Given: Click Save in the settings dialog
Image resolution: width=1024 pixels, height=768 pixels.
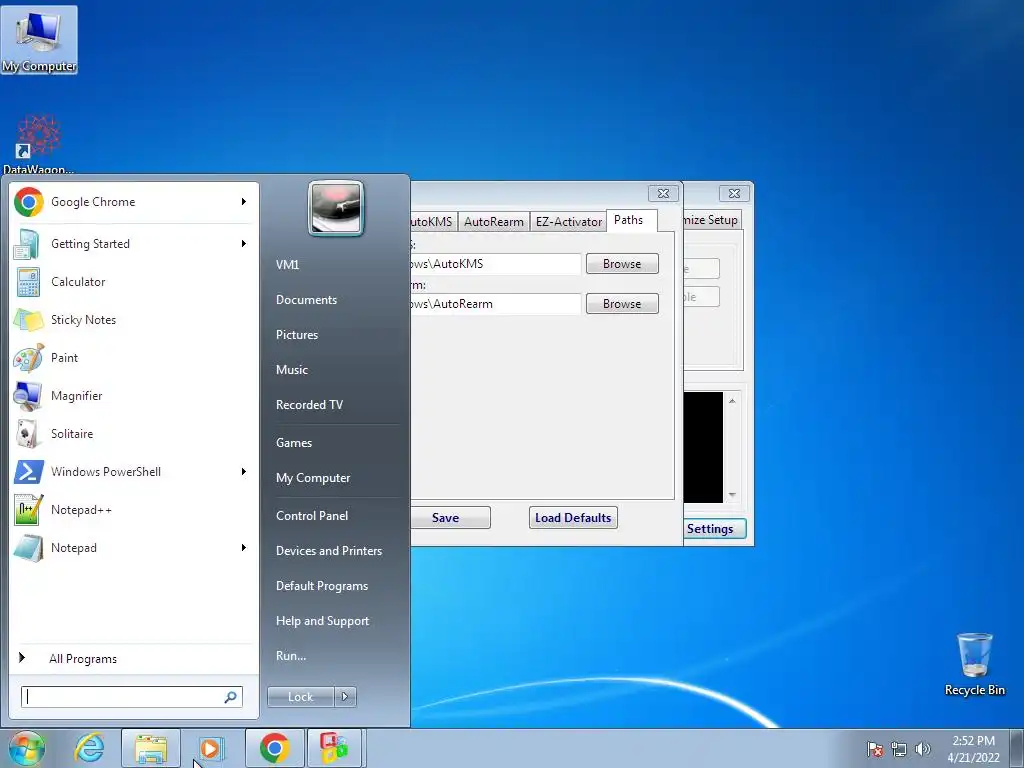Looking at the screenshot, I should [x=450, y=518].
